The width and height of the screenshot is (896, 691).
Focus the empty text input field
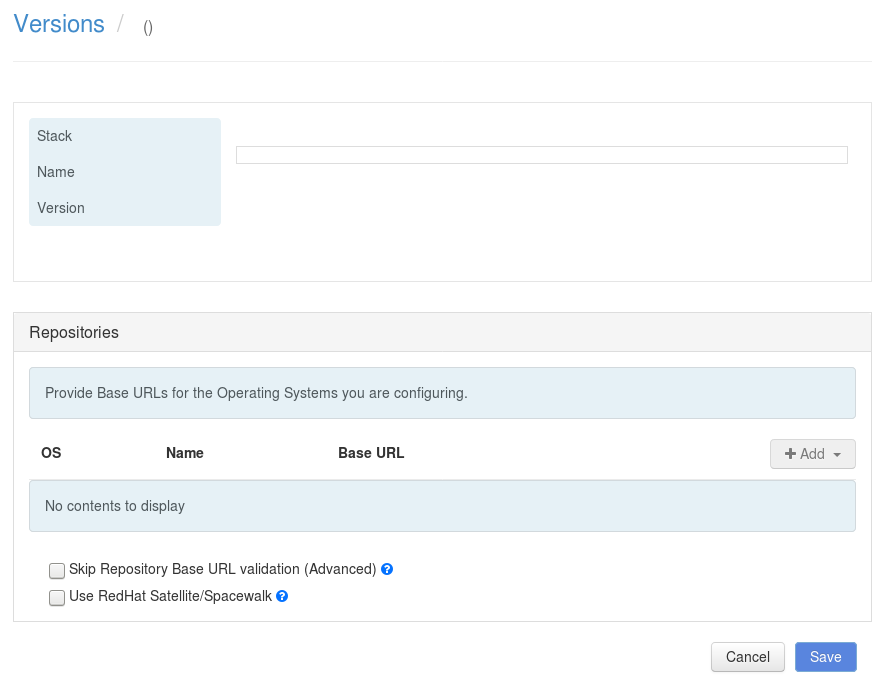(541, 155)
